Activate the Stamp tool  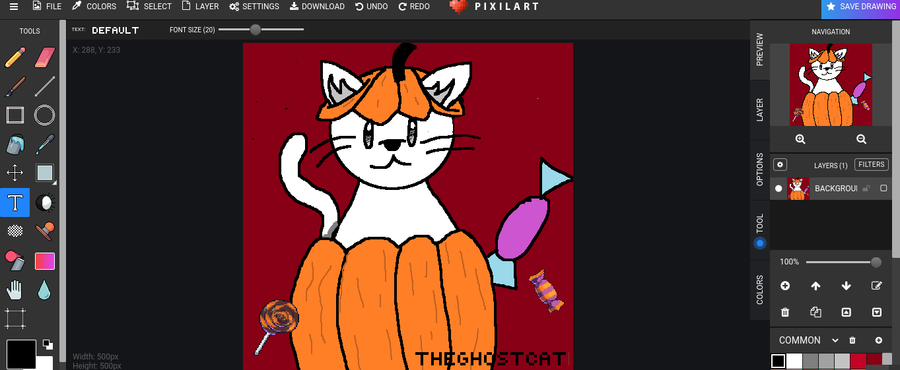click(45, 231)
